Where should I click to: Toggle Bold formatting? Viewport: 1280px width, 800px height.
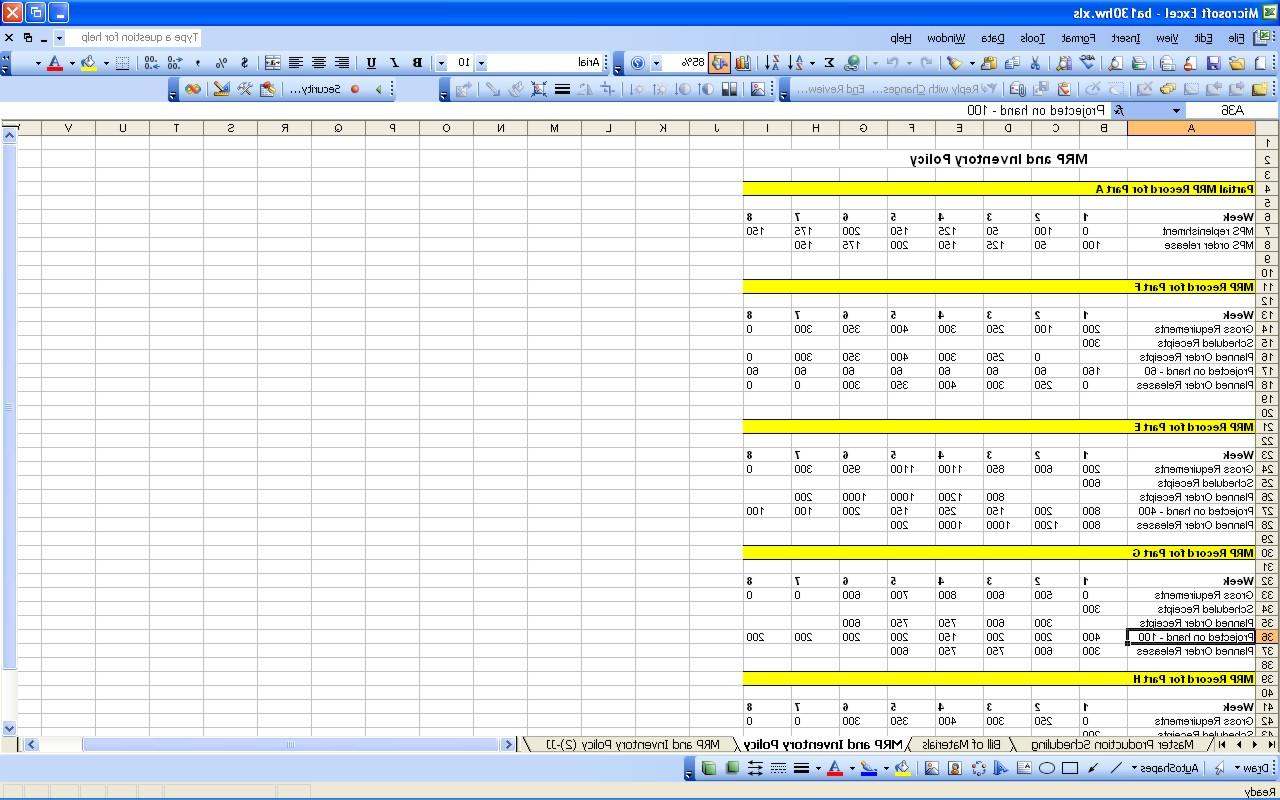[416, 62]
